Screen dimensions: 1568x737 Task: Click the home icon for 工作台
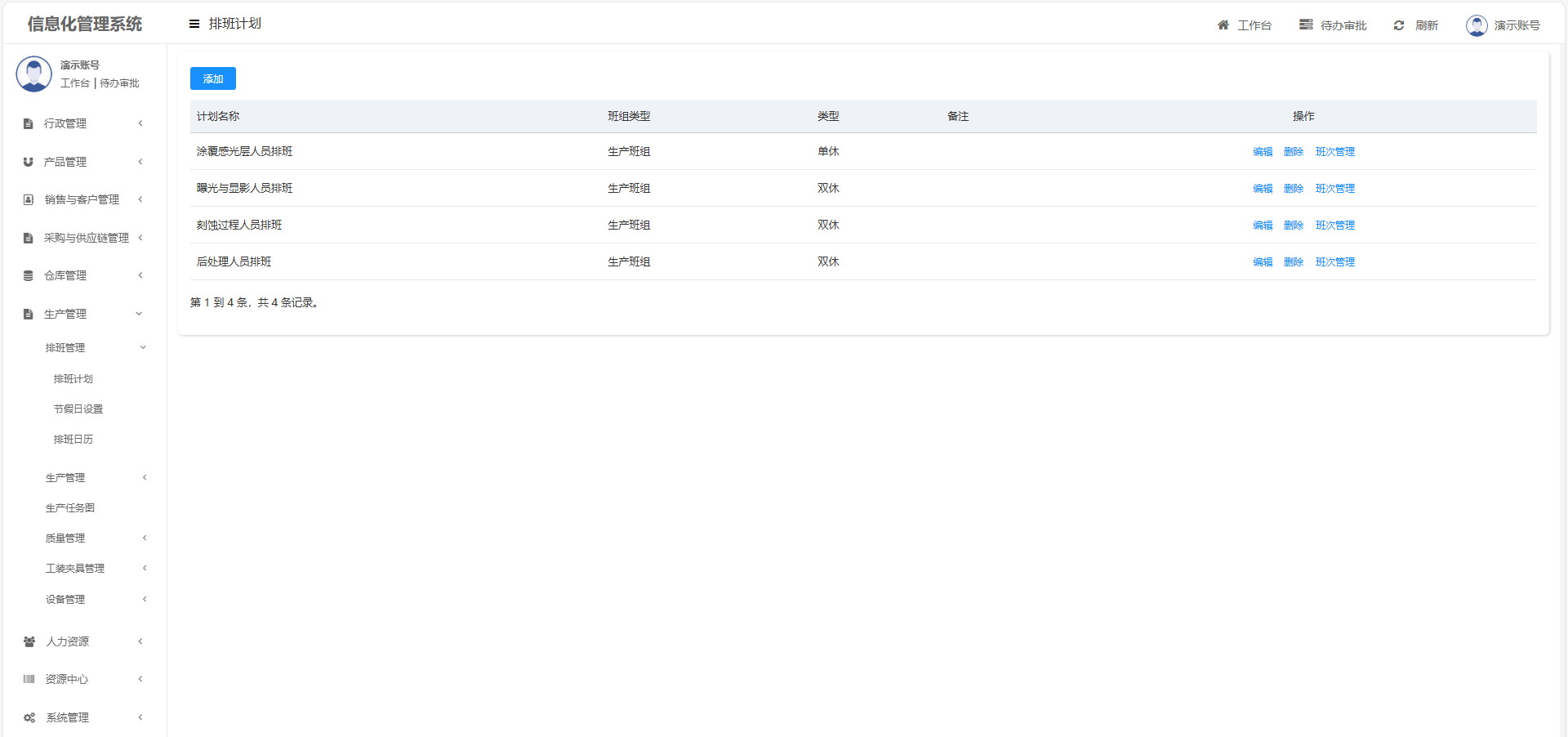pos(1223,25)
